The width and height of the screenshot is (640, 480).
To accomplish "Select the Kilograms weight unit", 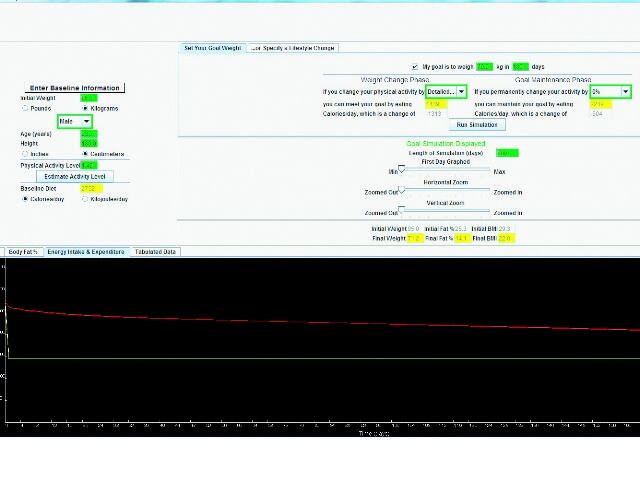I will [x=84, y=108].
